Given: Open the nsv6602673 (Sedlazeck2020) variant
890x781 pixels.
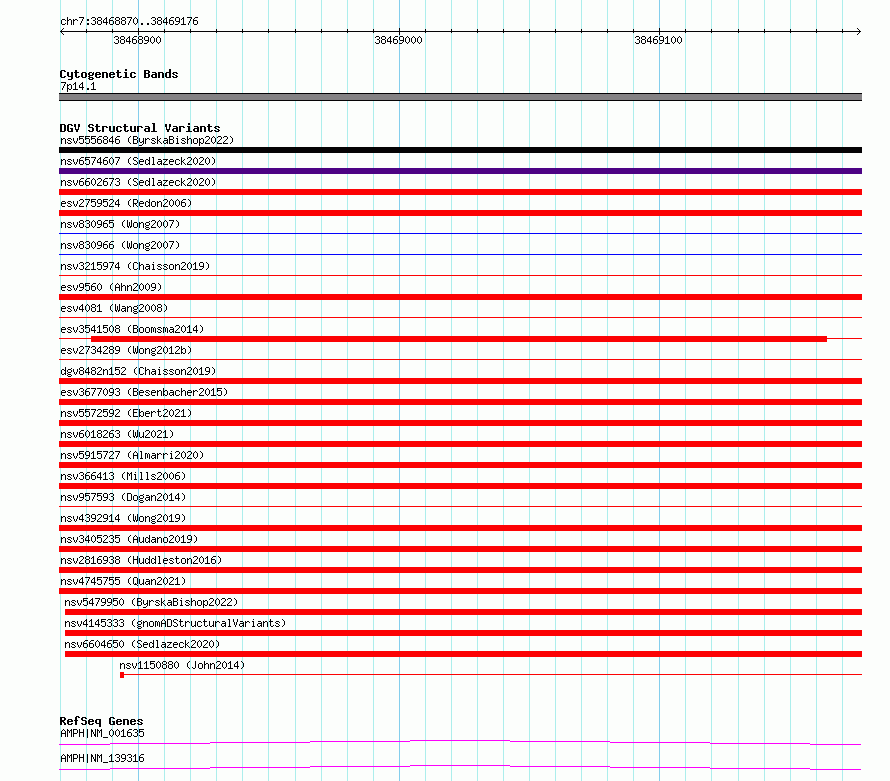Looking at the screenshot, I should 138,182.
